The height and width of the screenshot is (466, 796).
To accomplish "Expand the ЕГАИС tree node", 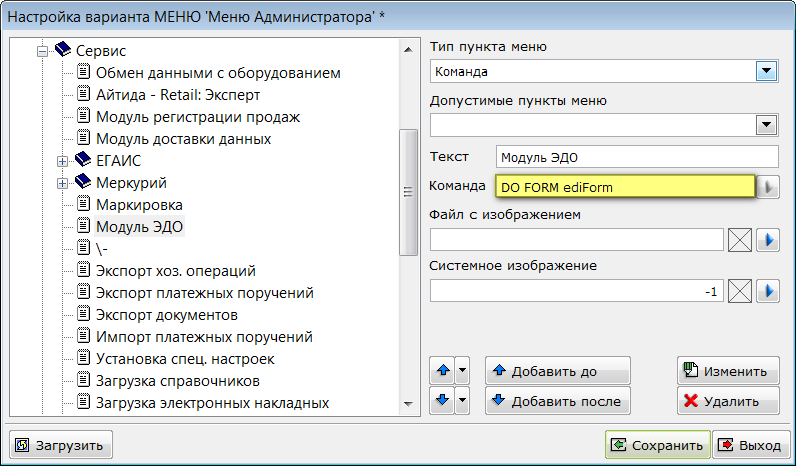I will 62,161.
